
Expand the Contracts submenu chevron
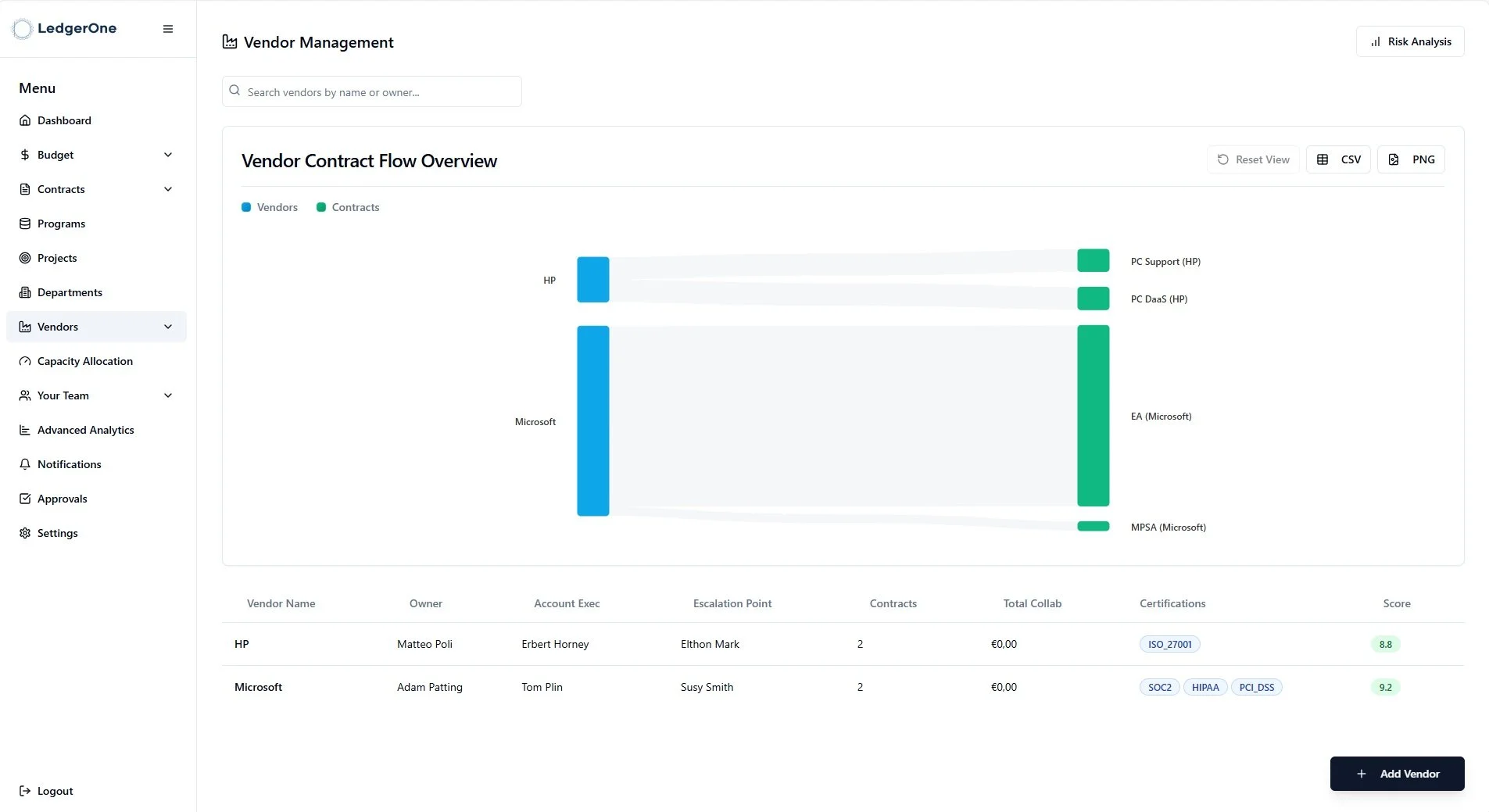168,189
